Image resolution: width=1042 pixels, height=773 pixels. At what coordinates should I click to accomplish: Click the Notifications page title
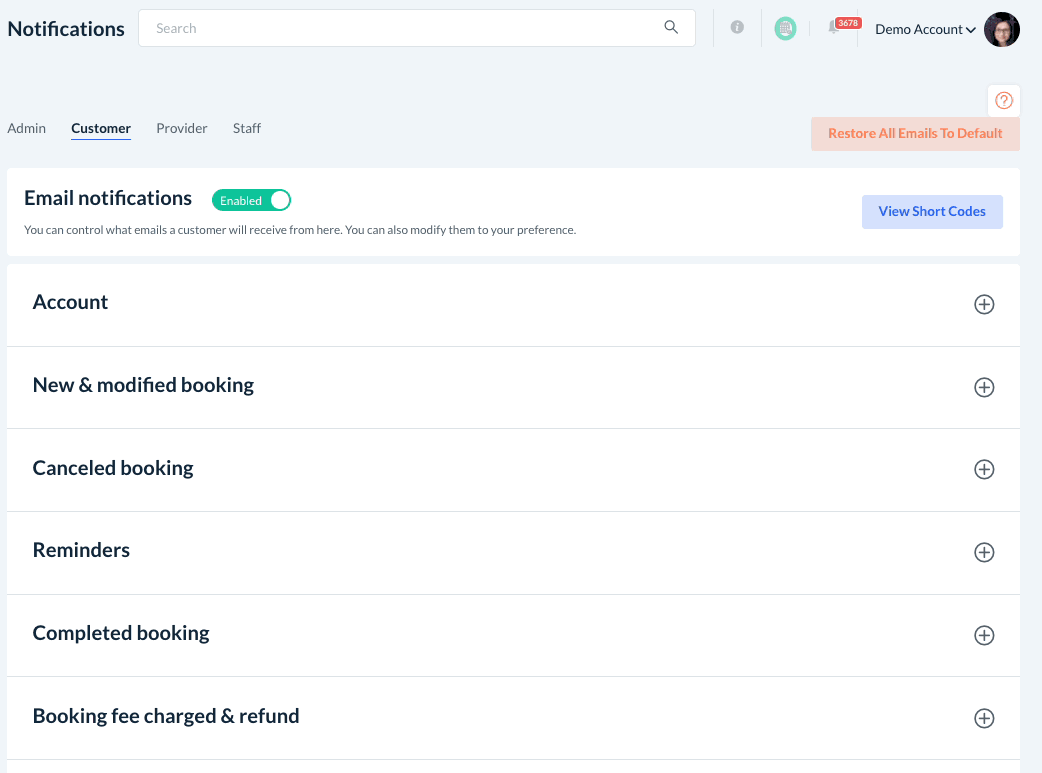66,29
